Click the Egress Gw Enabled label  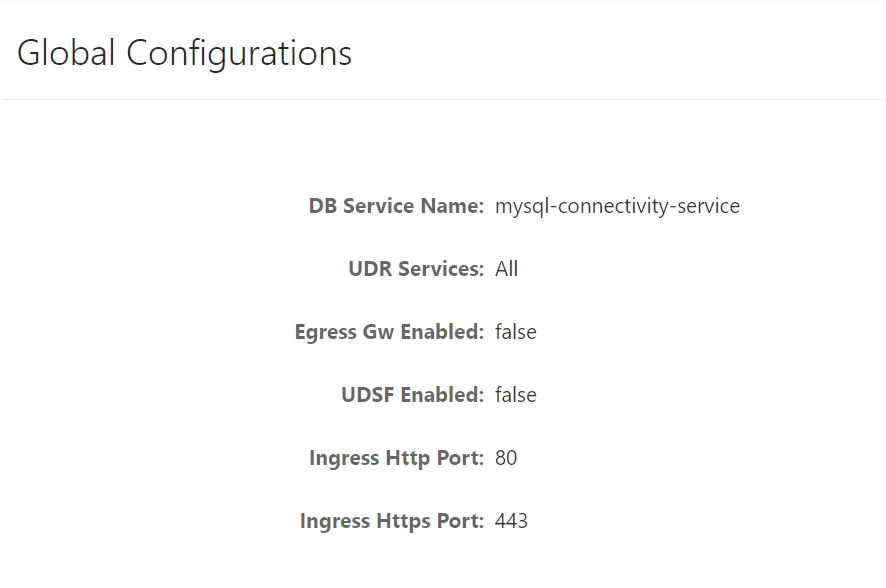tap(389, 332)
